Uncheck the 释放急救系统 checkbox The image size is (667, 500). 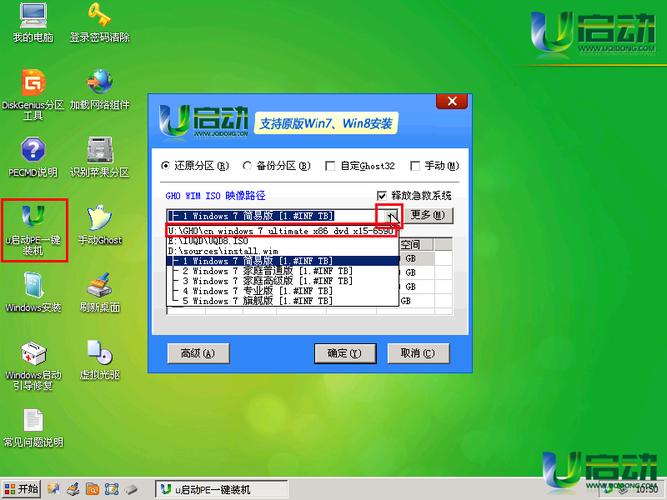[382, 195]
